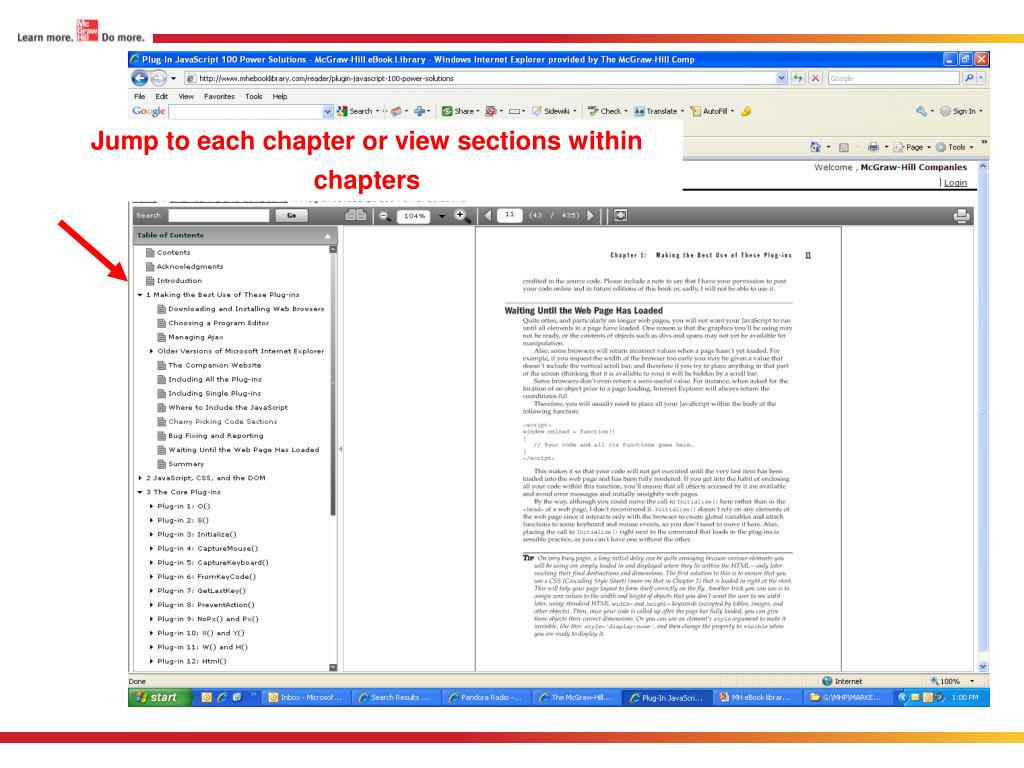Click the wrench settings icon on Google Toolbar

click(x=921, y=112)
